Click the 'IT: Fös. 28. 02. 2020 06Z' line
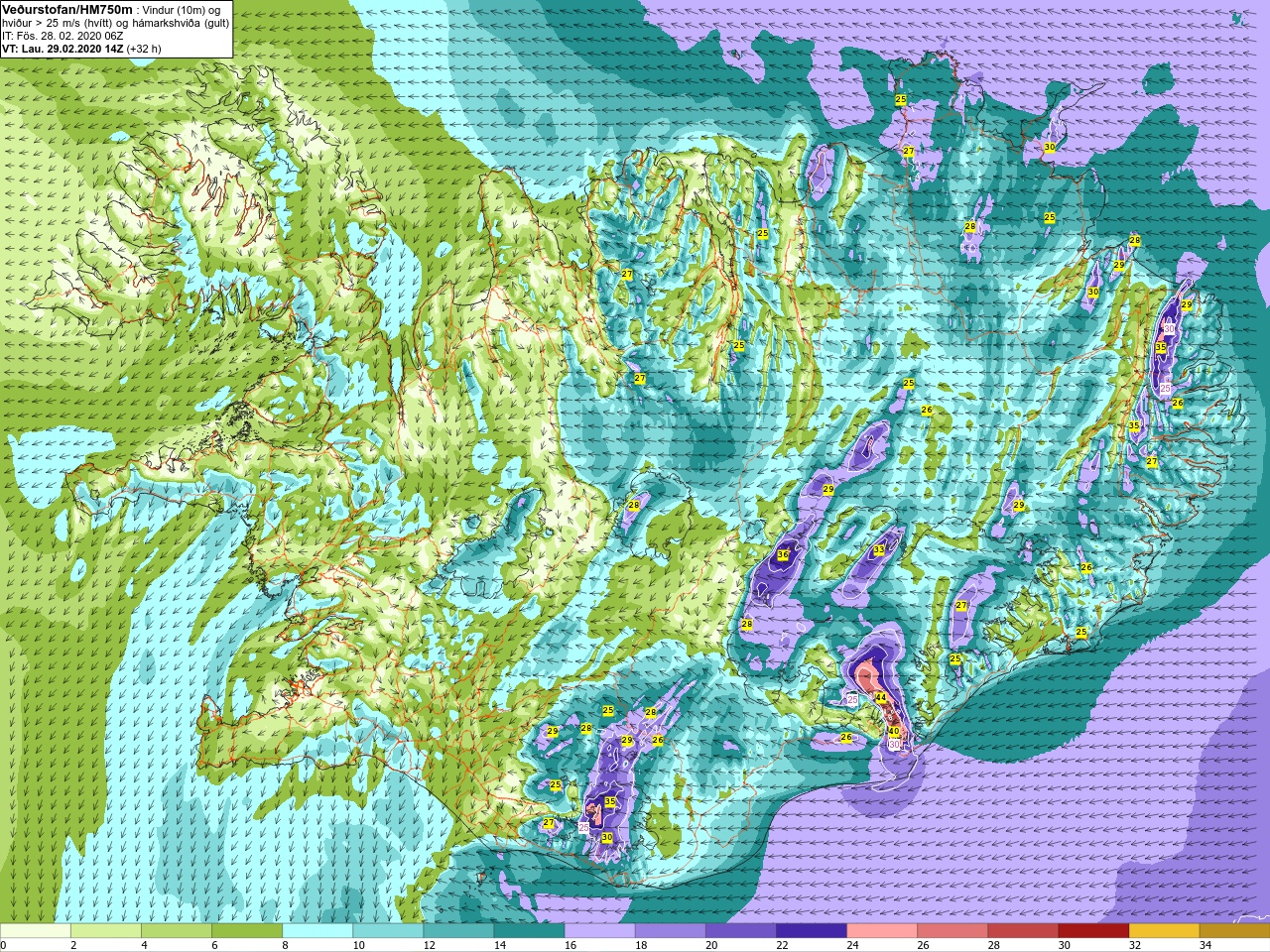The image size is (1270, 952). (63, 36)
